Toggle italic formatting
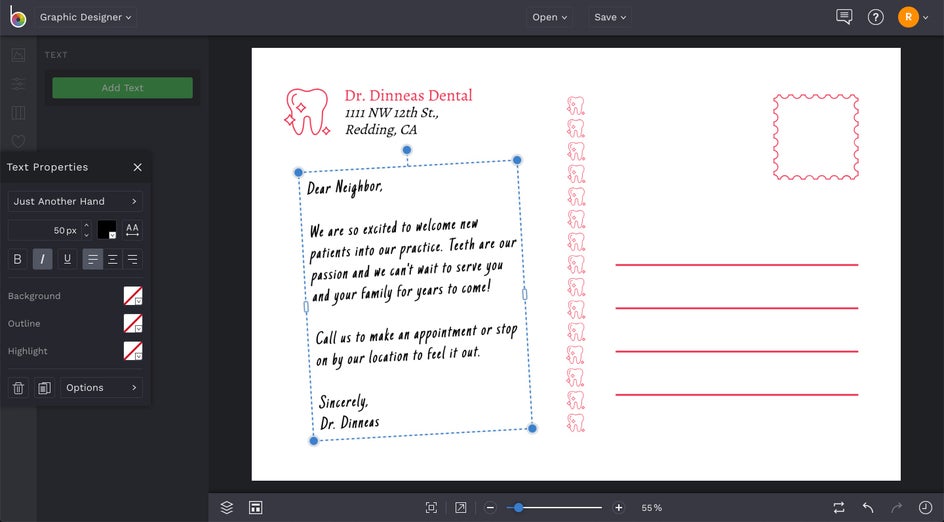The height and width of the screenshot is (522, 944). pos(42,259)
